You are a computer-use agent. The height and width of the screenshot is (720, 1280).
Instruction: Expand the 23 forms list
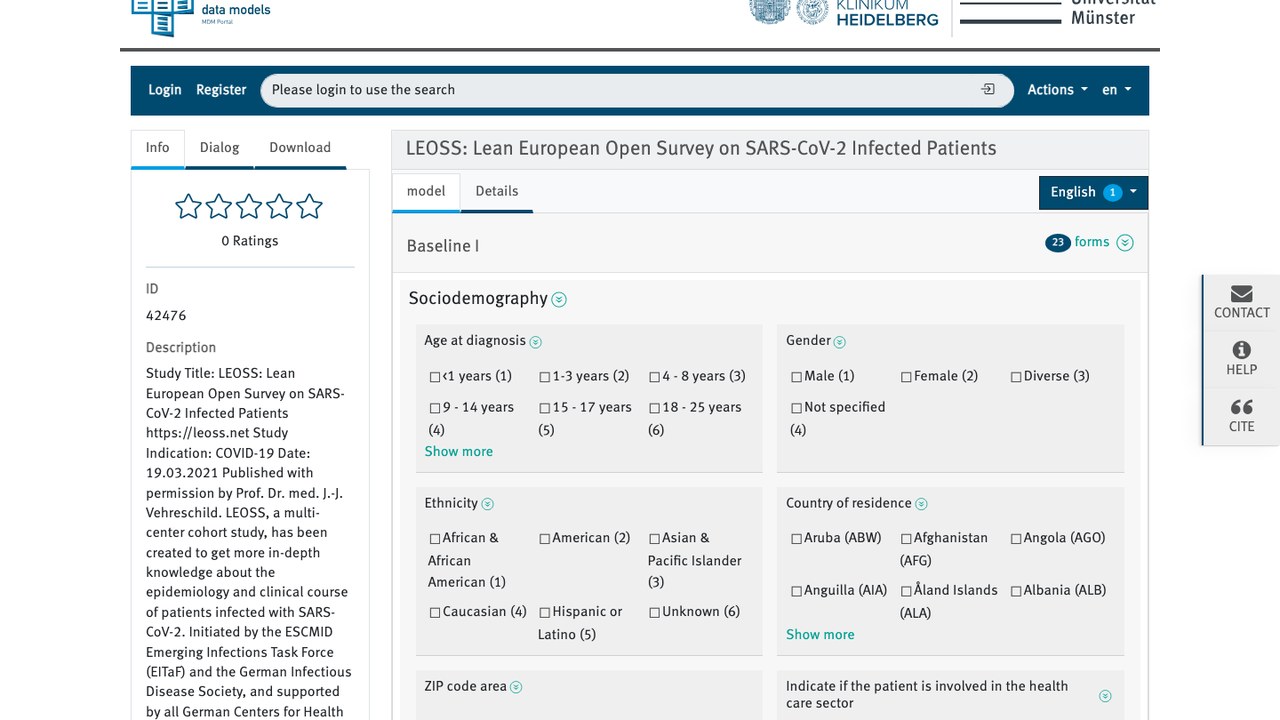pos(1090,242)
